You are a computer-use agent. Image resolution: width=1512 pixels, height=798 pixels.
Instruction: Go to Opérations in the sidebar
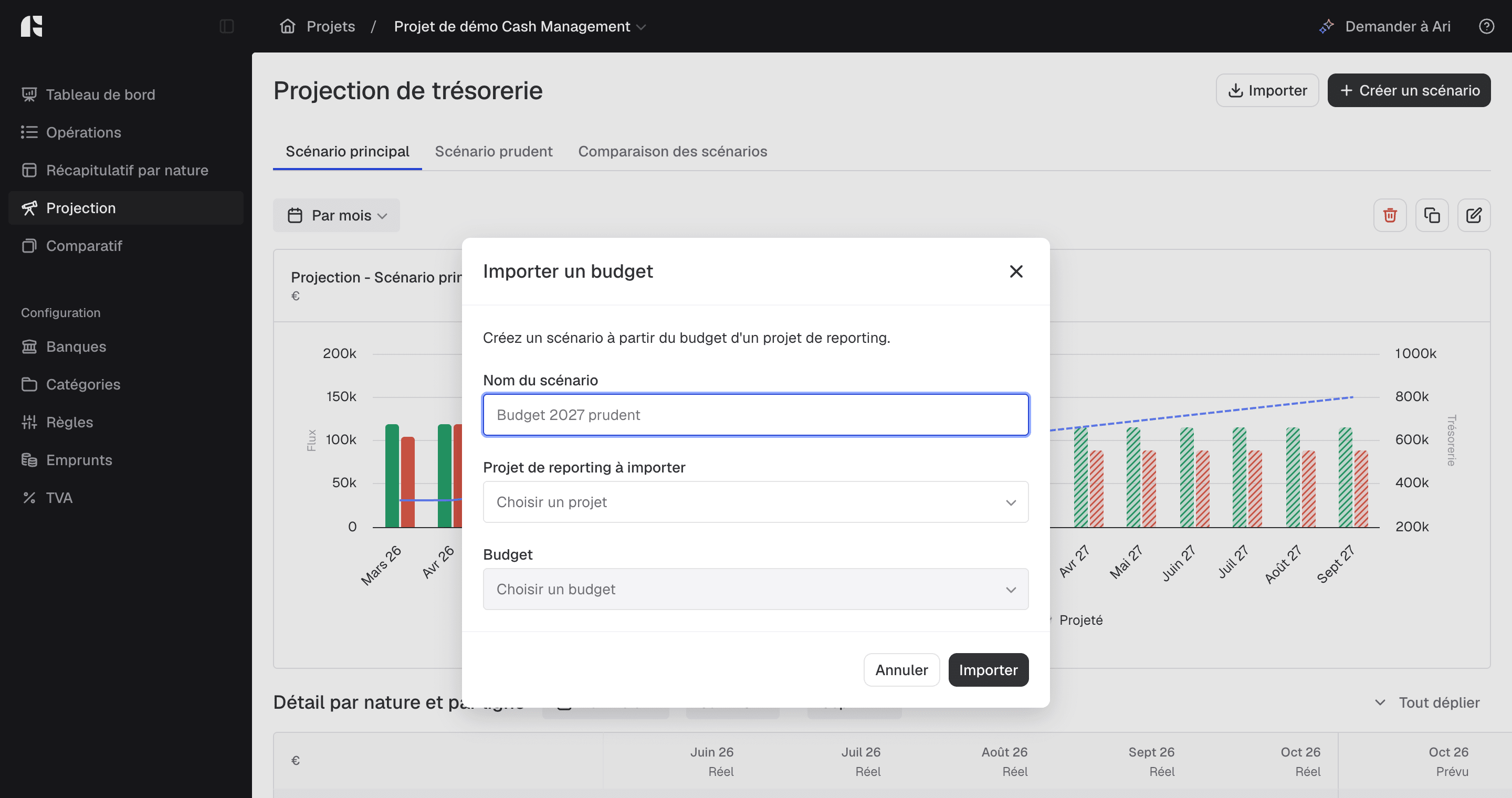click(x=125, y=133)
